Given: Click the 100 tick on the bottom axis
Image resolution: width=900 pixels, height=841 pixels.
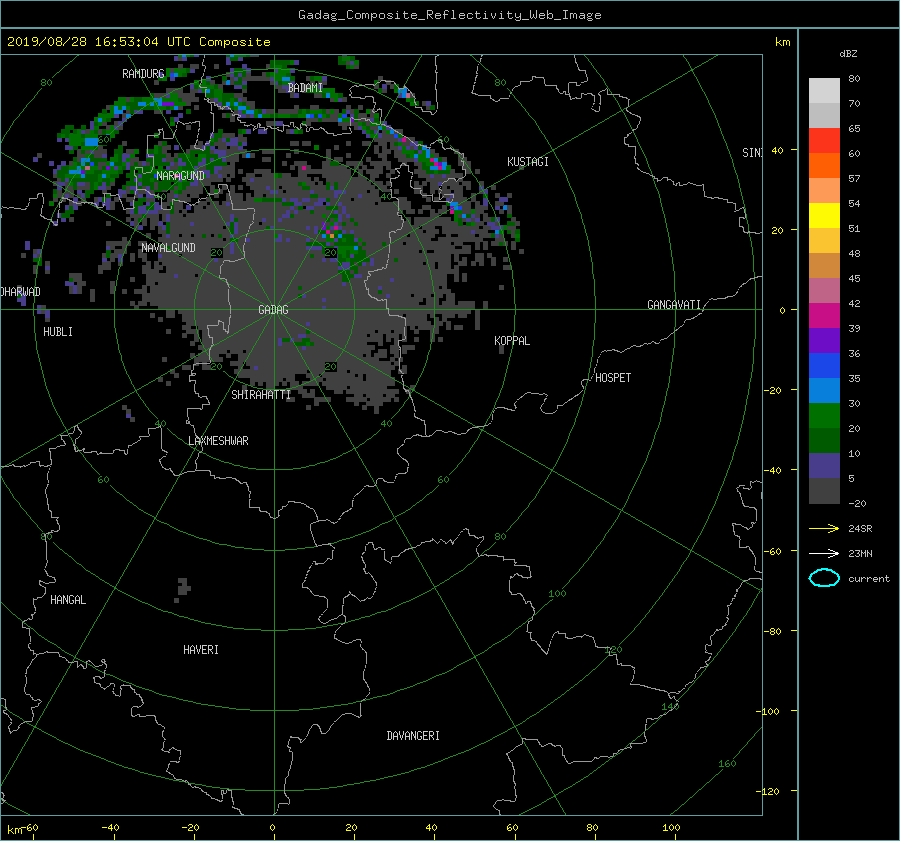Looking at the screenshot, I should (671, 828).
